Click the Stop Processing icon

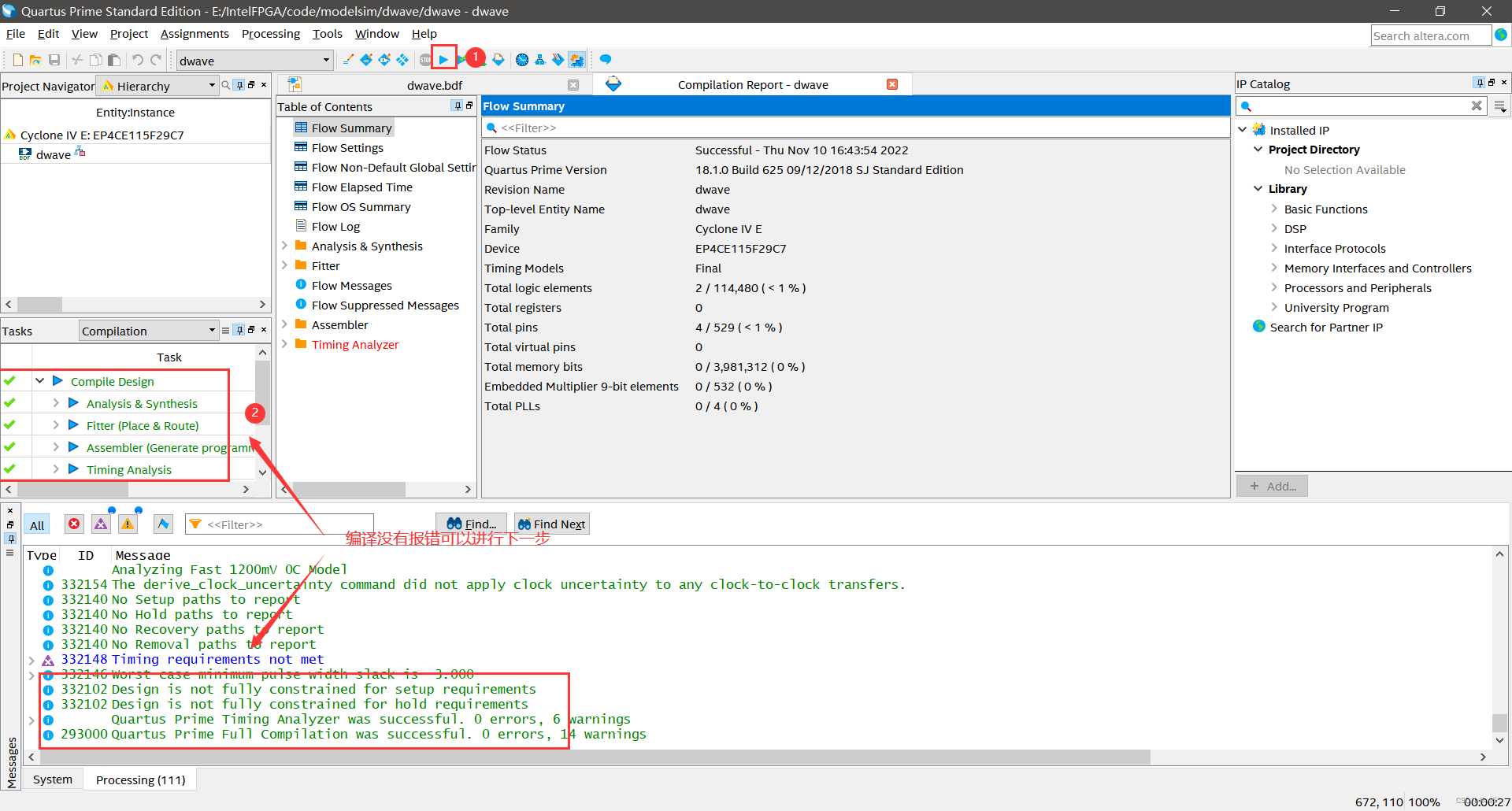tap(425, 60)
